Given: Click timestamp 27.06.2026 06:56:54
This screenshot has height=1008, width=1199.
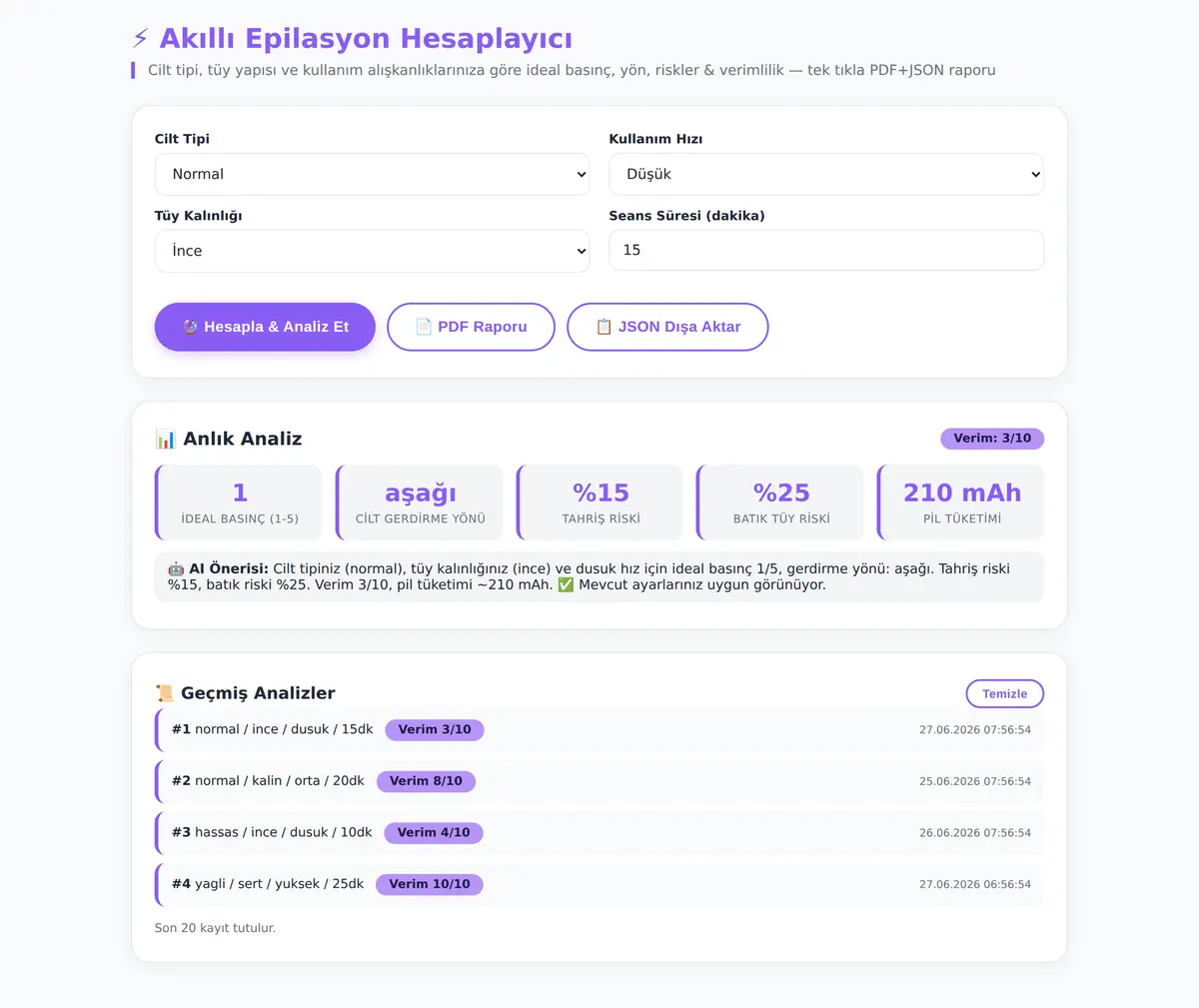Looking at the screenshot, I should (x=975, y=884).
